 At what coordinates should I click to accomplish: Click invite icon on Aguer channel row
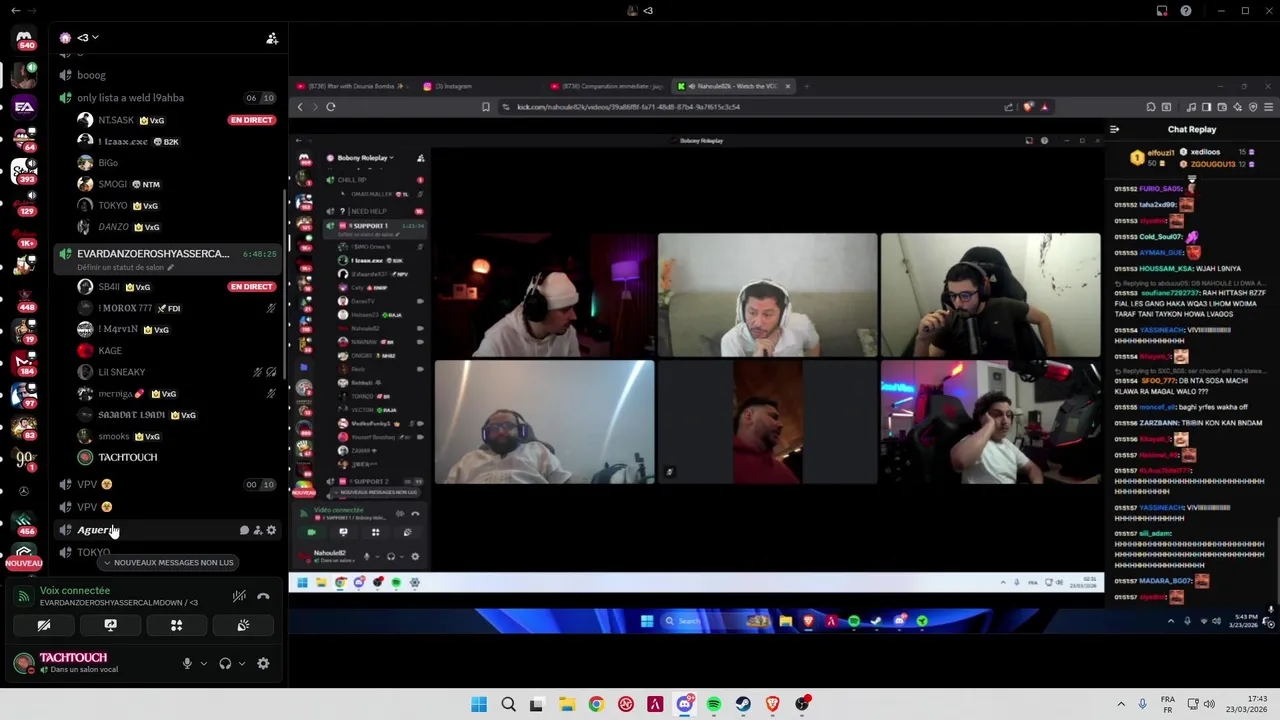coord(258,530)
